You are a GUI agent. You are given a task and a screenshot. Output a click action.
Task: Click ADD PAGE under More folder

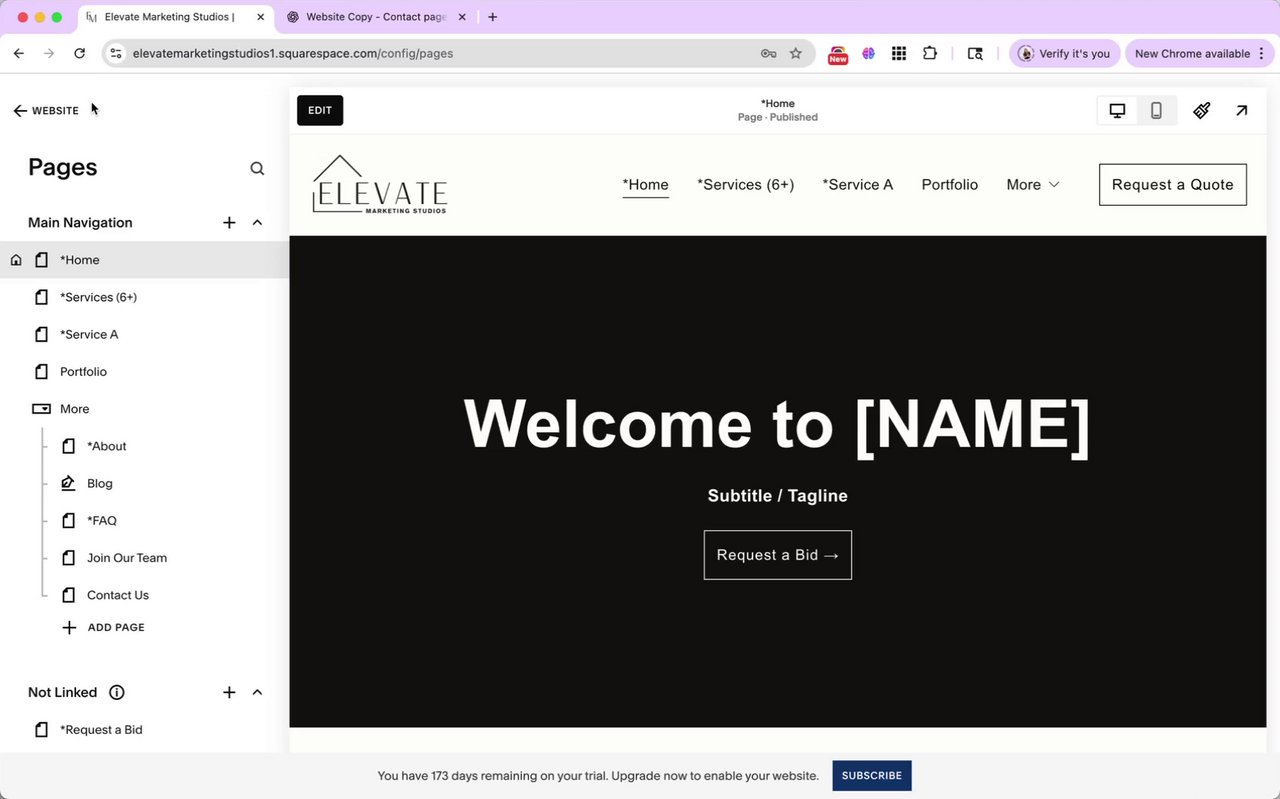point(103,627)
